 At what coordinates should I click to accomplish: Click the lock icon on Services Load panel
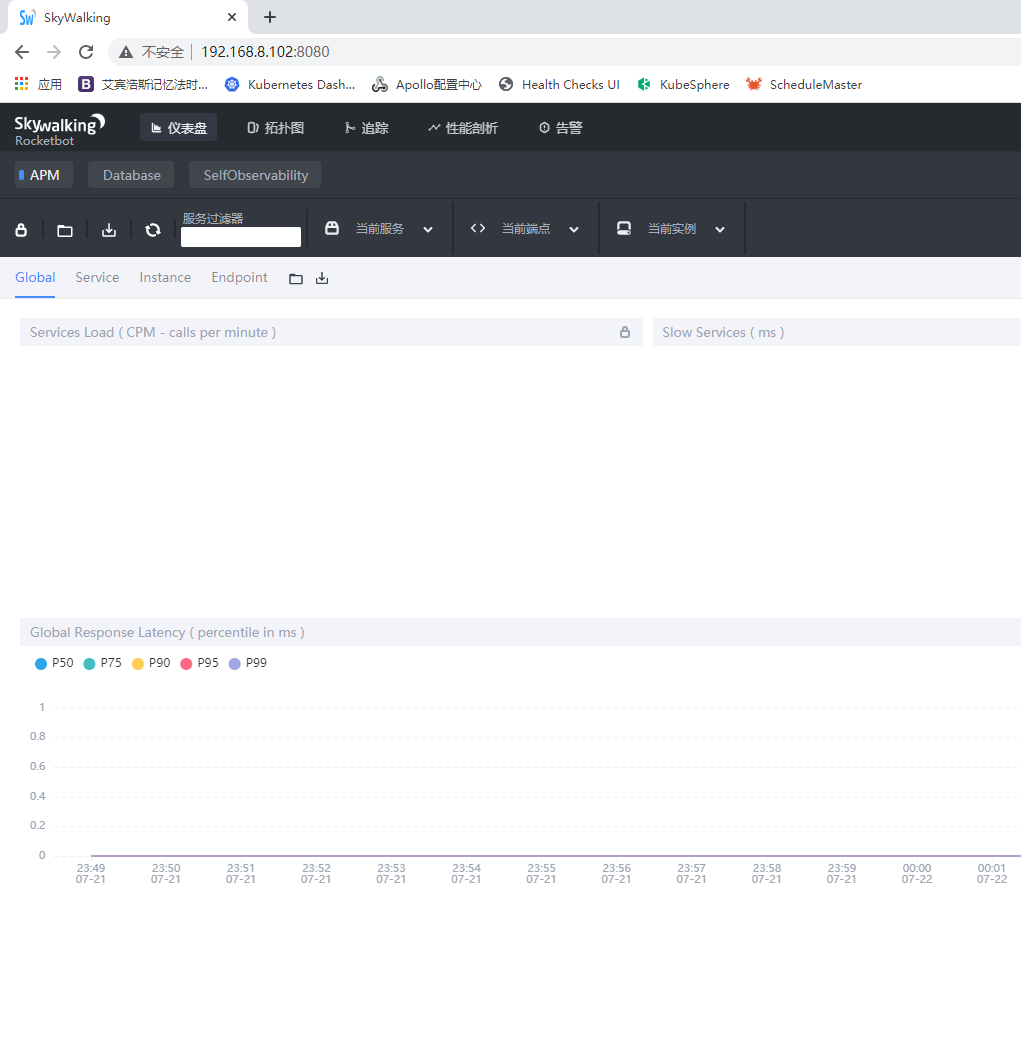(x=624, y=332)
